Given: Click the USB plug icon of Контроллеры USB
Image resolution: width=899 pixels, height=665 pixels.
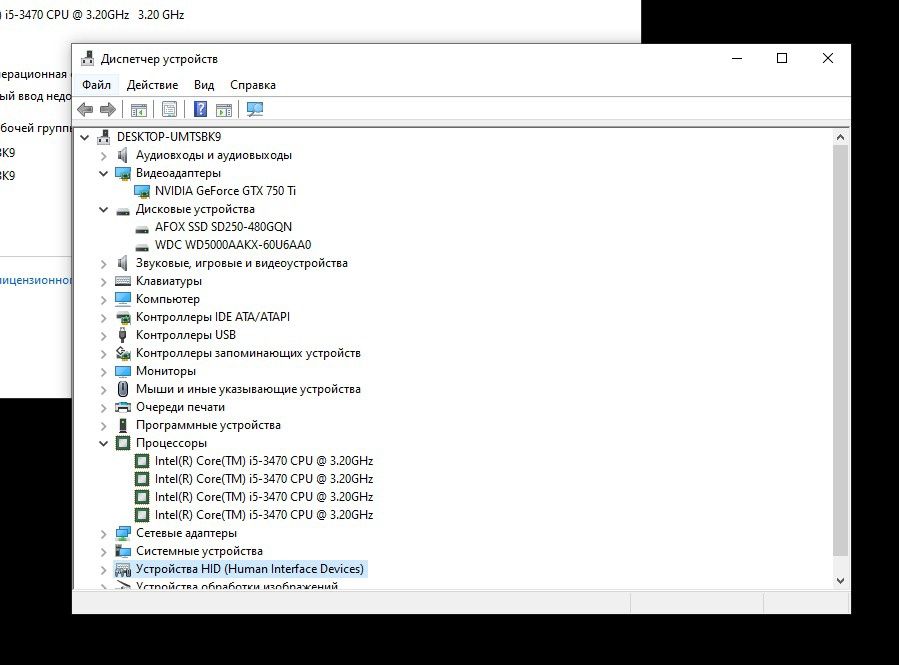Looking at the screenshot, I should (122, 335).
